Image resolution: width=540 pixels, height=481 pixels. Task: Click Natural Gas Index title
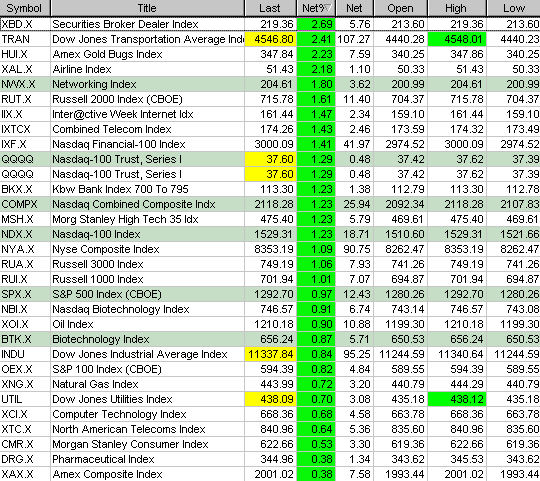(x=95, y=384)
